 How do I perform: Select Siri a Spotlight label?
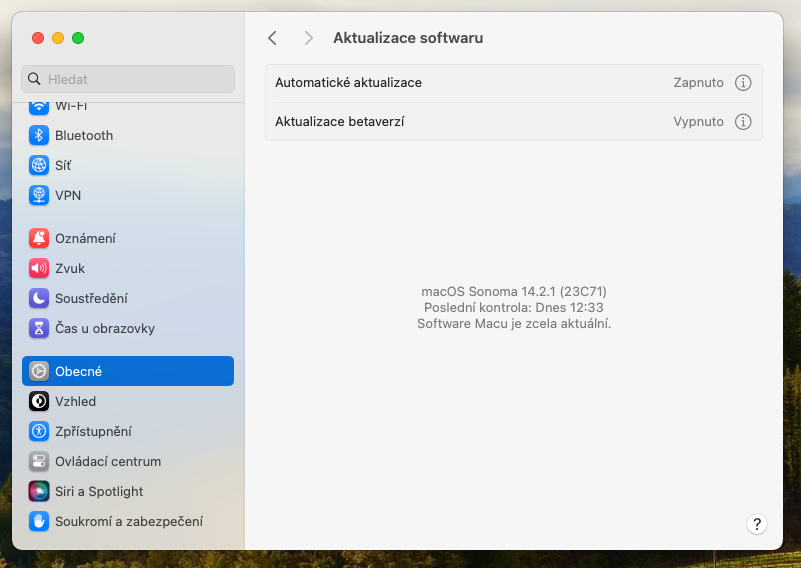point(99,491)
